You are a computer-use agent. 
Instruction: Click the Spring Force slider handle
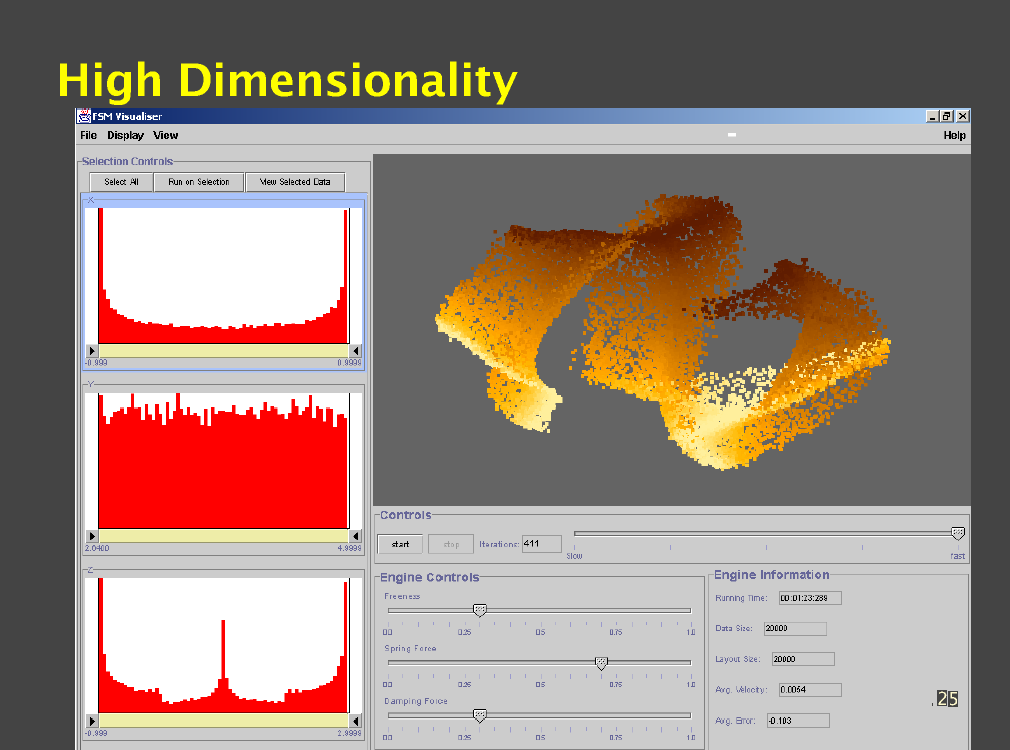click(x=601, y=663)
